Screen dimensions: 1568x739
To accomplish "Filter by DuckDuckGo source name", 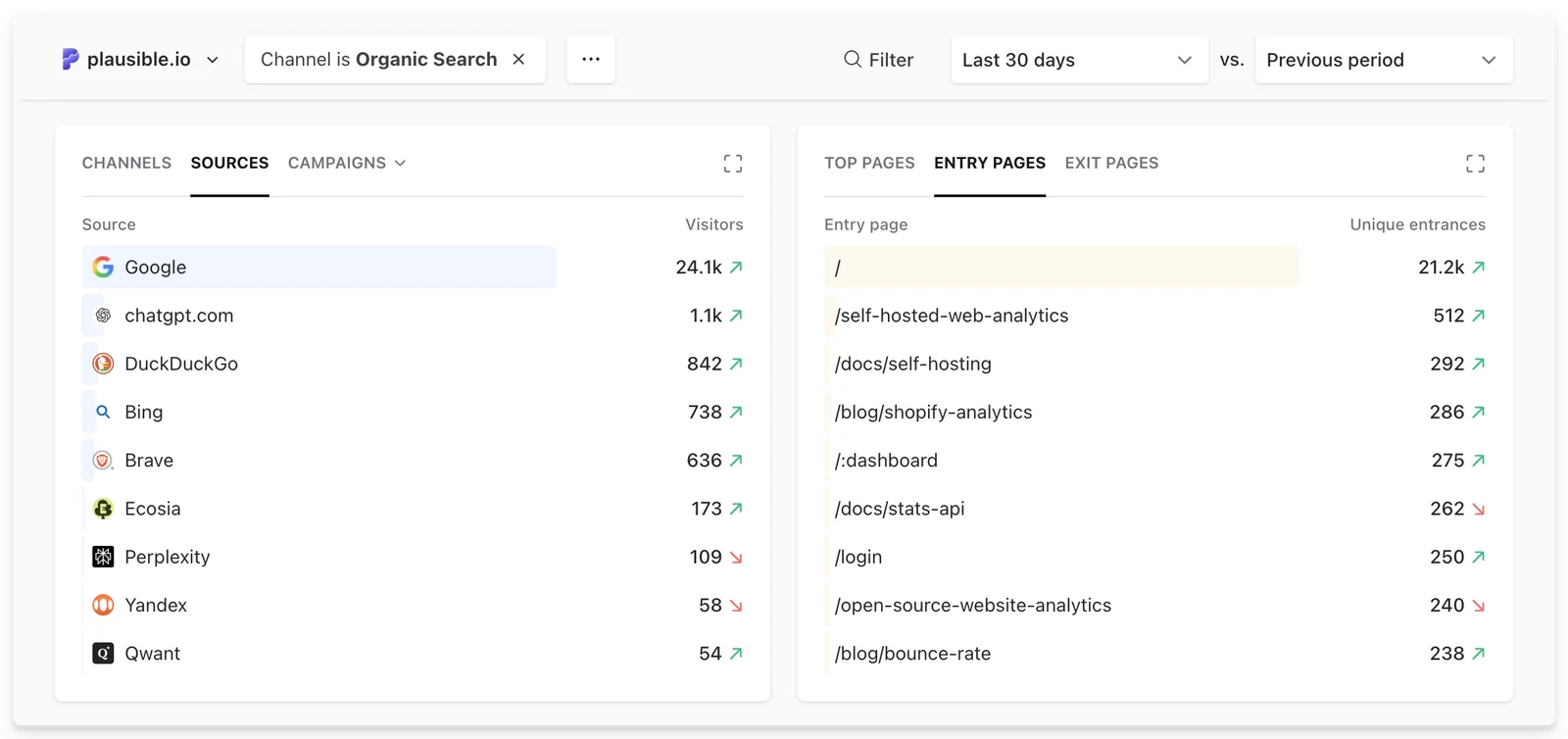I will [181, 364].
